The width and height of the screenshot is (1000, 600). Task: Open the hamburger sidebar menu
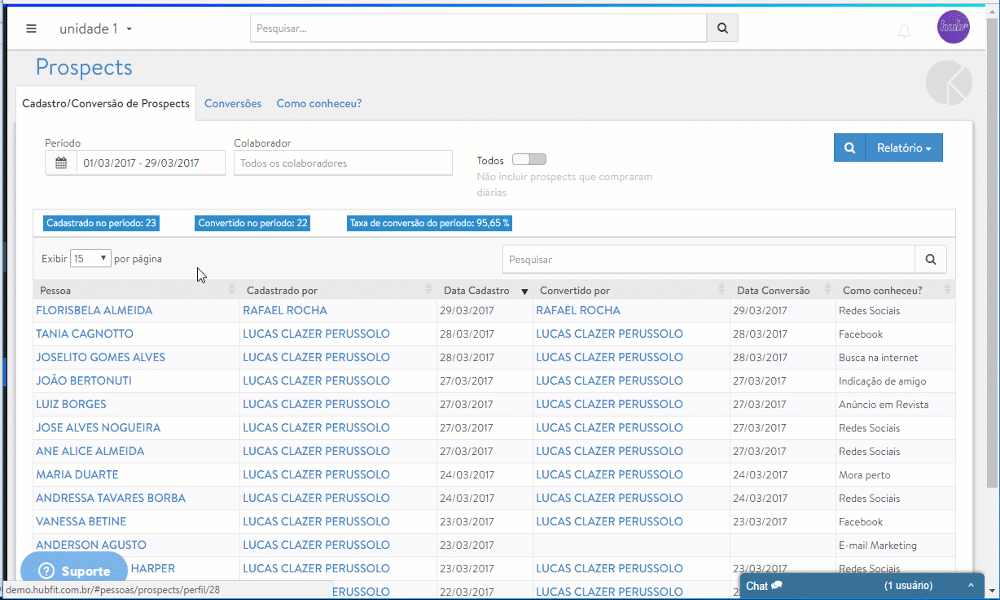tap(31, 29)
